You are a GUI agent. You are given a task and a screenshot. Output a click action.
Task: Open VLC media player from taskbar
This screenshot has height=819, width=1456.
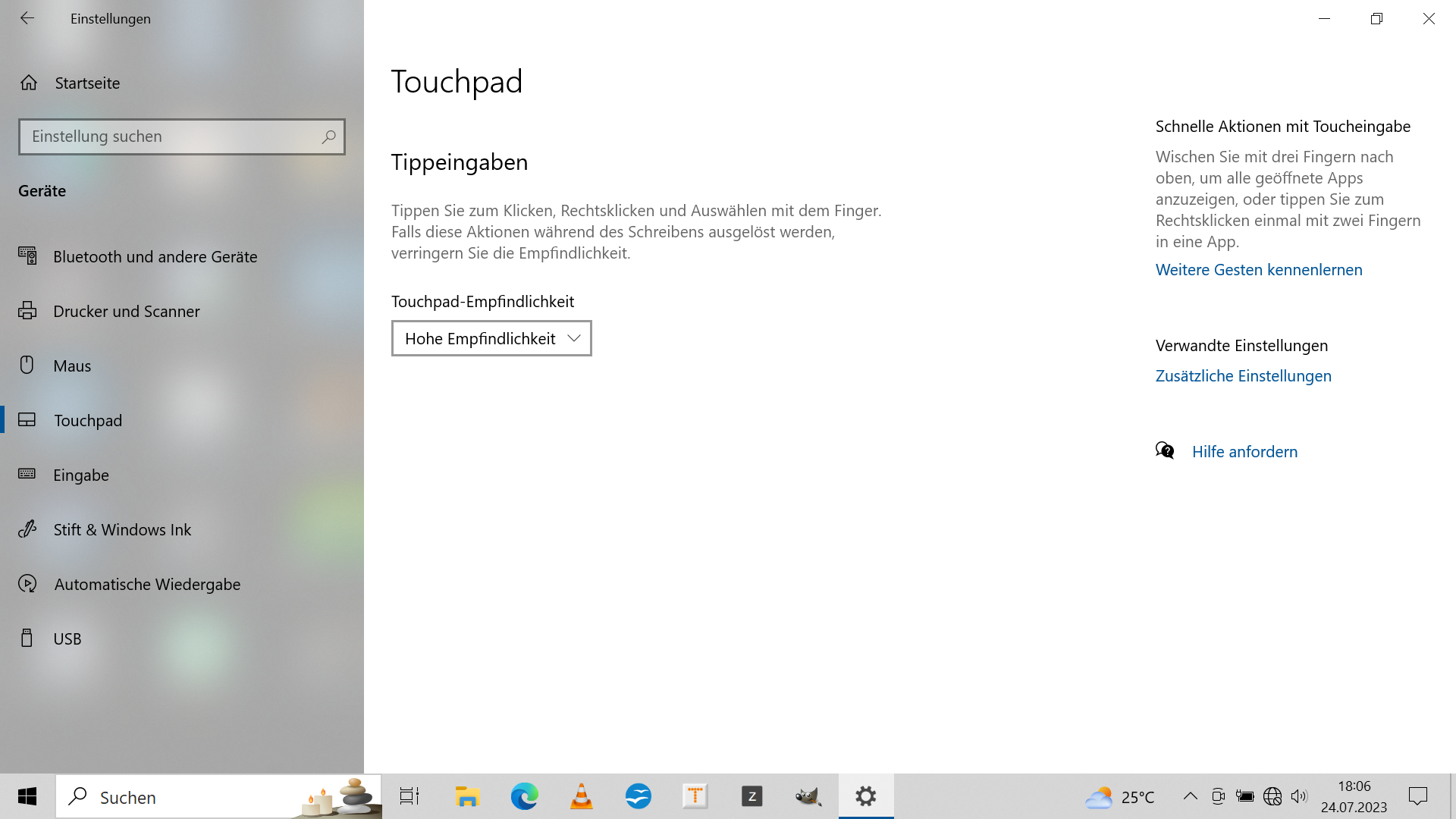581,796
